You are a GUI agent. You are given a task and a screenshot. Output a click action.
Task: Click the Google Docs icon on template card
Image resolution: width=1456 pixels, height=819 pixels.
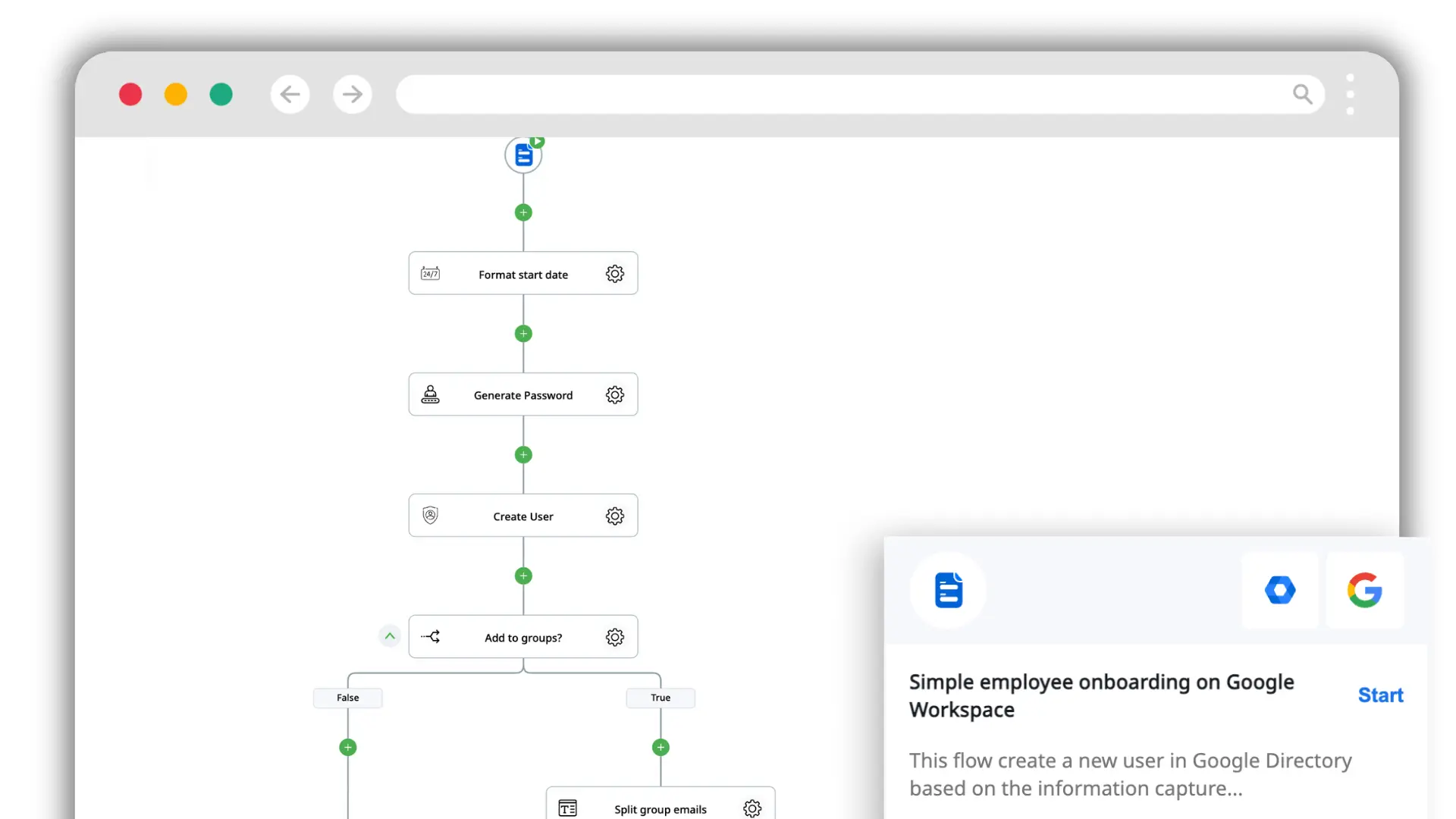click(x=949, y=590)
